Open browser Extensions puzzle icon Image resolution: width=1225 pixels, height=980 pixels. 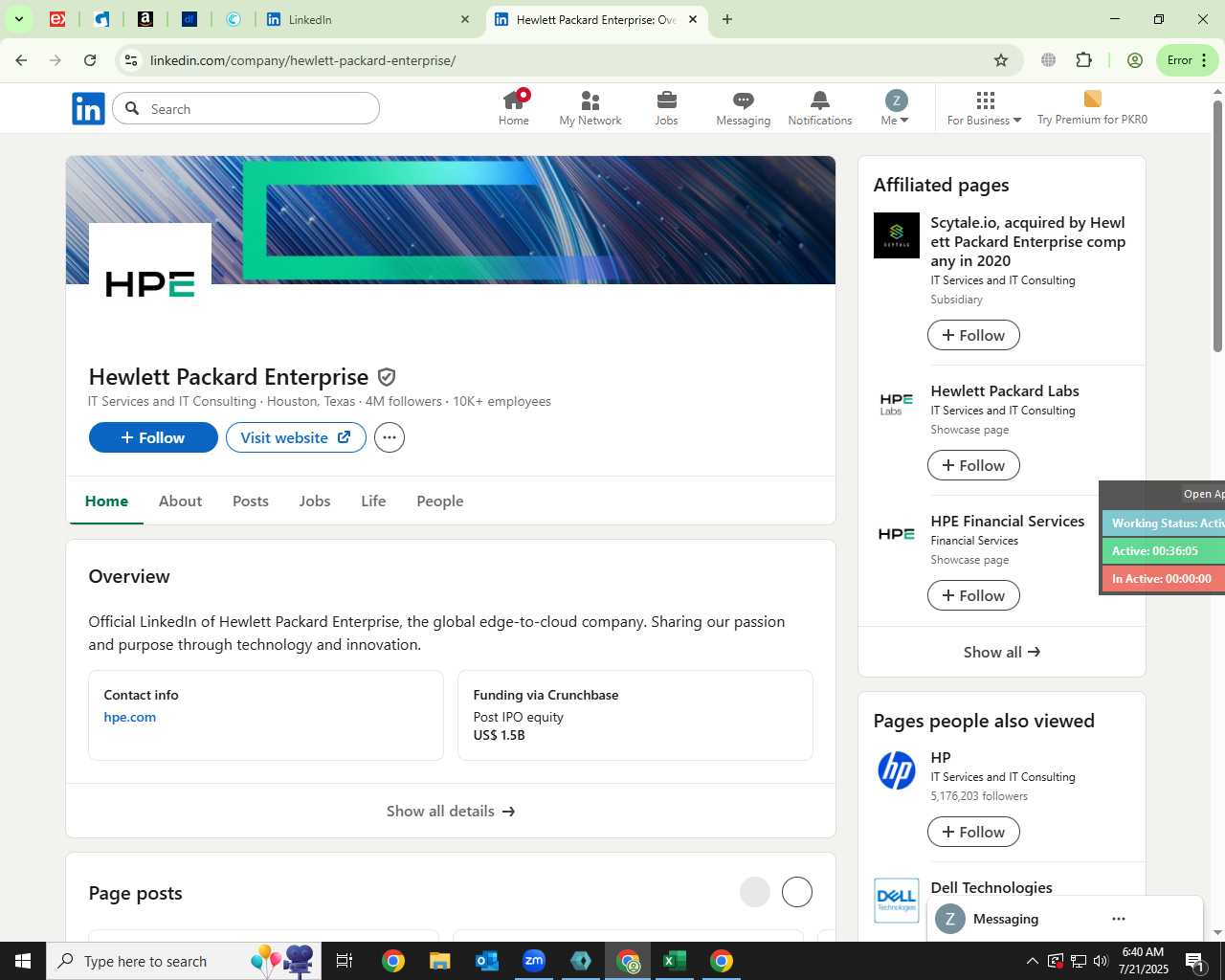click(1083, 60)
